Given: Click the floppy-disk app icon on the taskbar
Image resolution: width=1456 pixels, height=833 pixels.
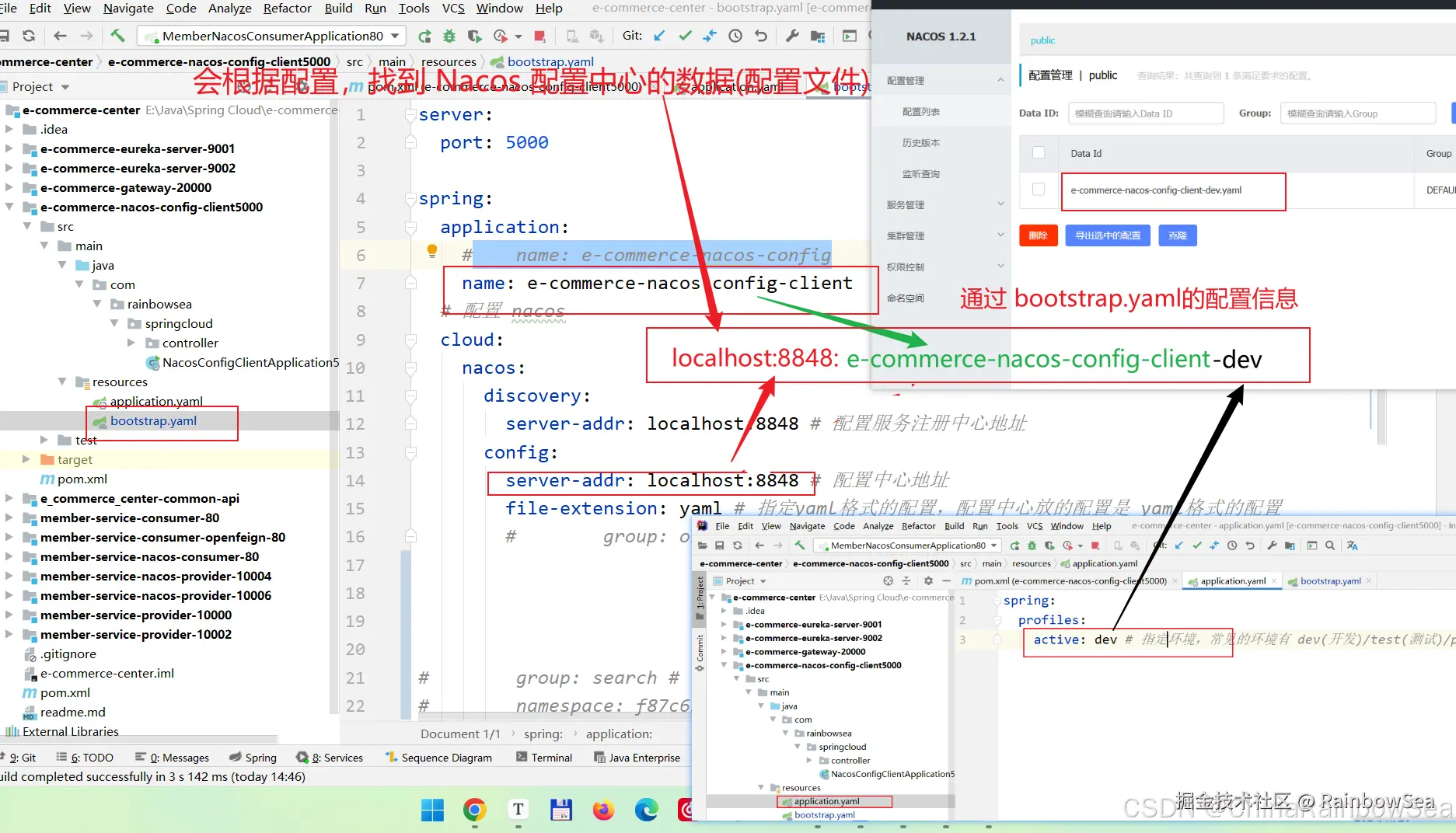Looking at the screenshot, I should click(x=560, y=810).
